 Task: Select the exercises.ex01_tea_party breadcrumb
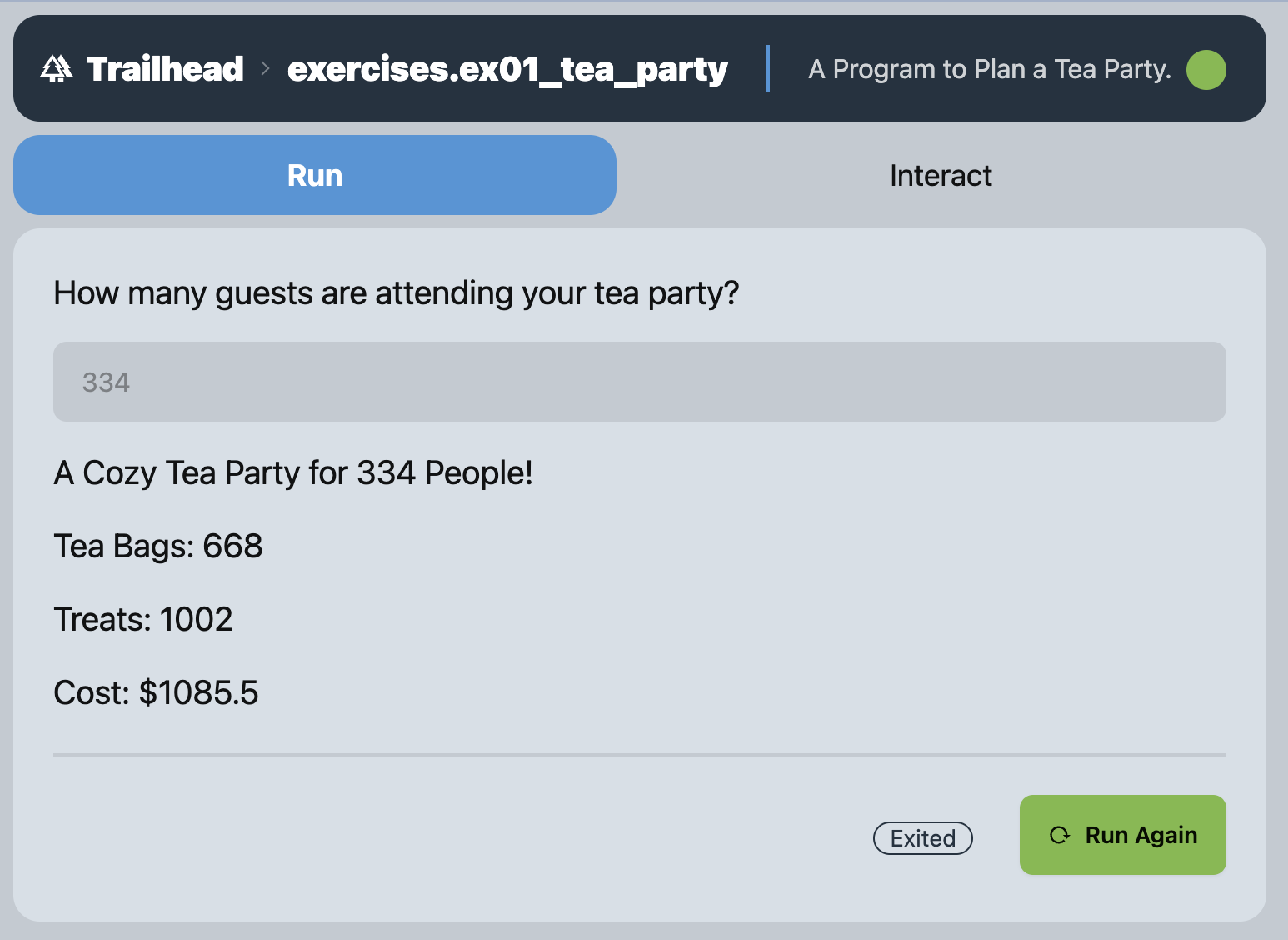(507, 69)
